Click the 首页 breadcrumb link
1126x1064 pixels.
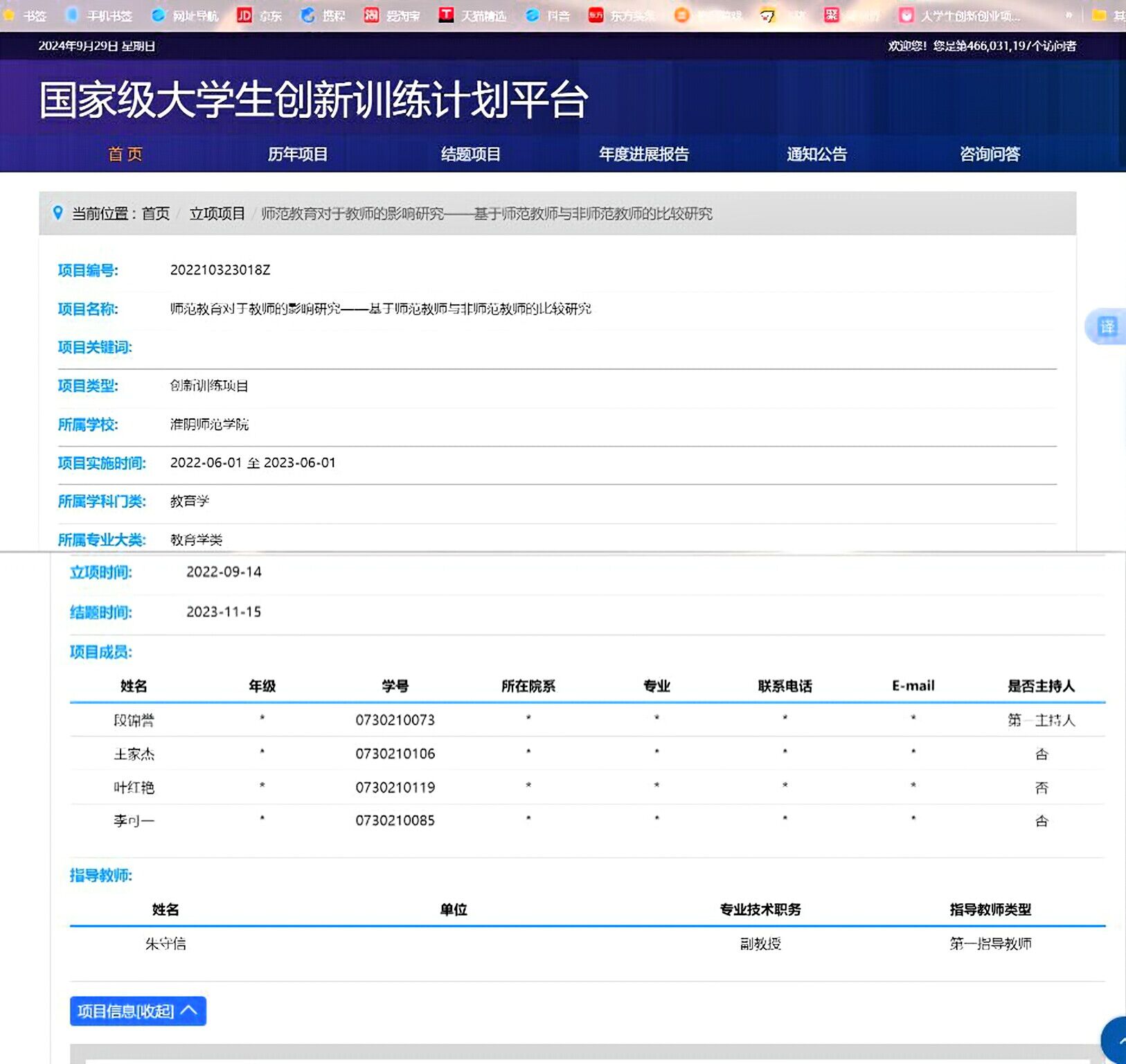coord(156,213)
